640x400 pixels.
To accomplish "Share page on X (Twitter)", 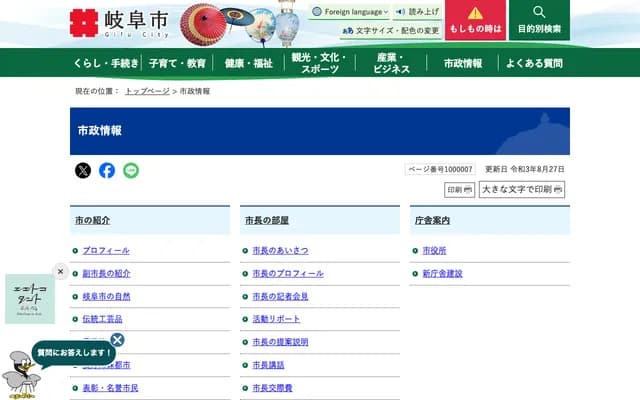I will (83, 170).
